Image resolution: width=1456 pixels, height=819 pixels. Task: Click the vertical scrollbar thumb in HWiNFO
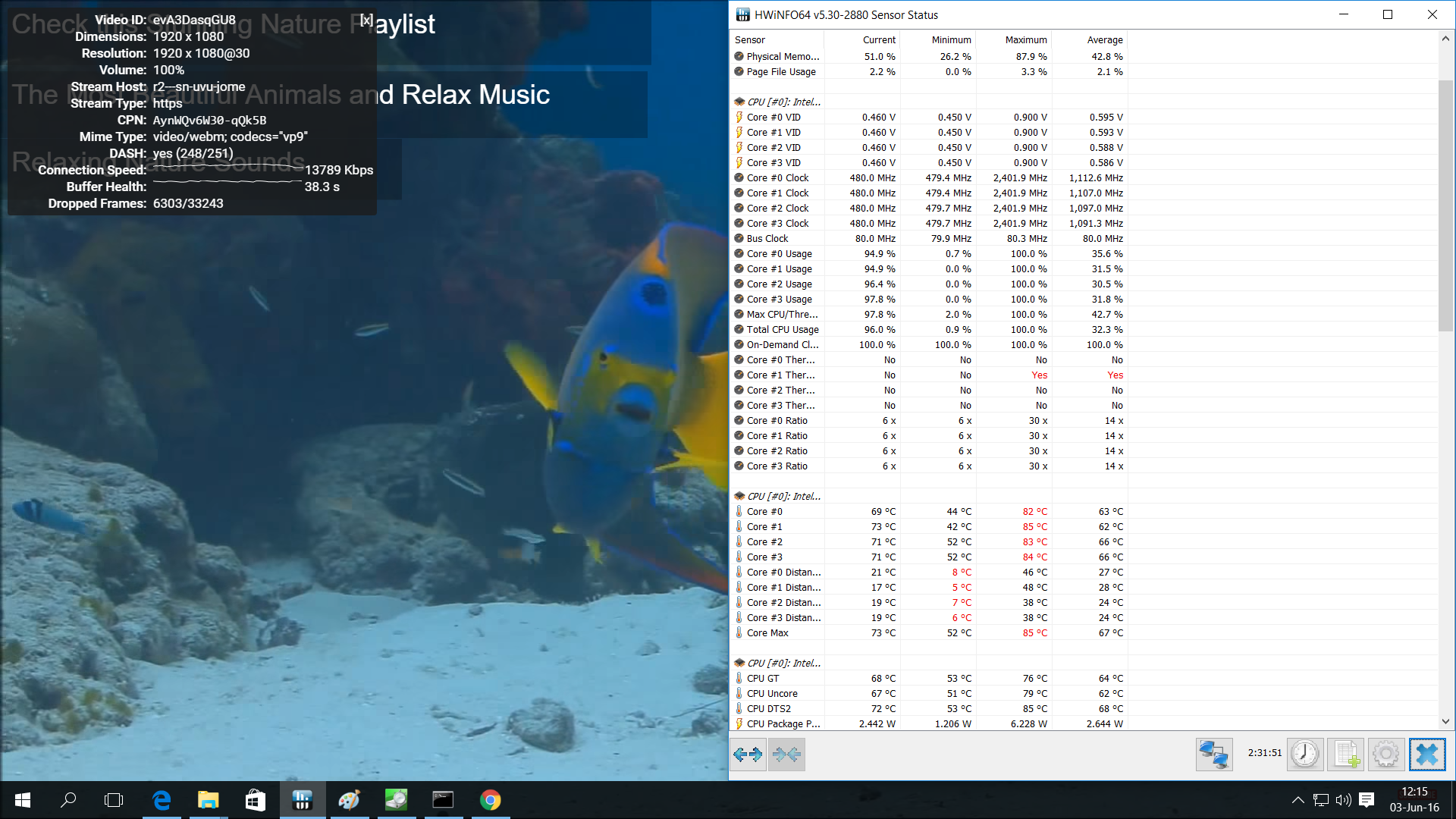1445,205
